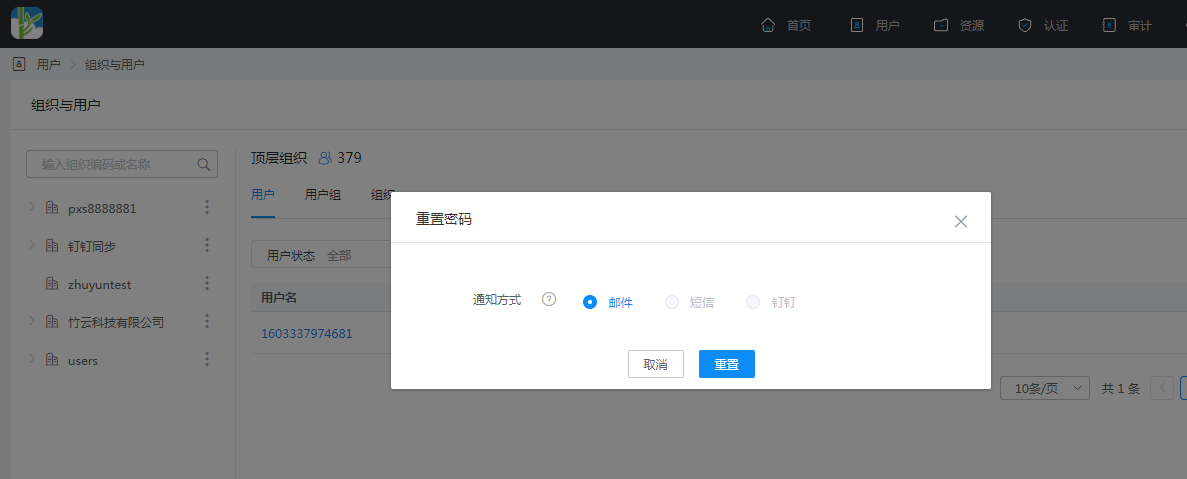Screen dimensions: 1187x479
Task: Click the help icon next to 通知方式
Action: [x=550, y=299]
